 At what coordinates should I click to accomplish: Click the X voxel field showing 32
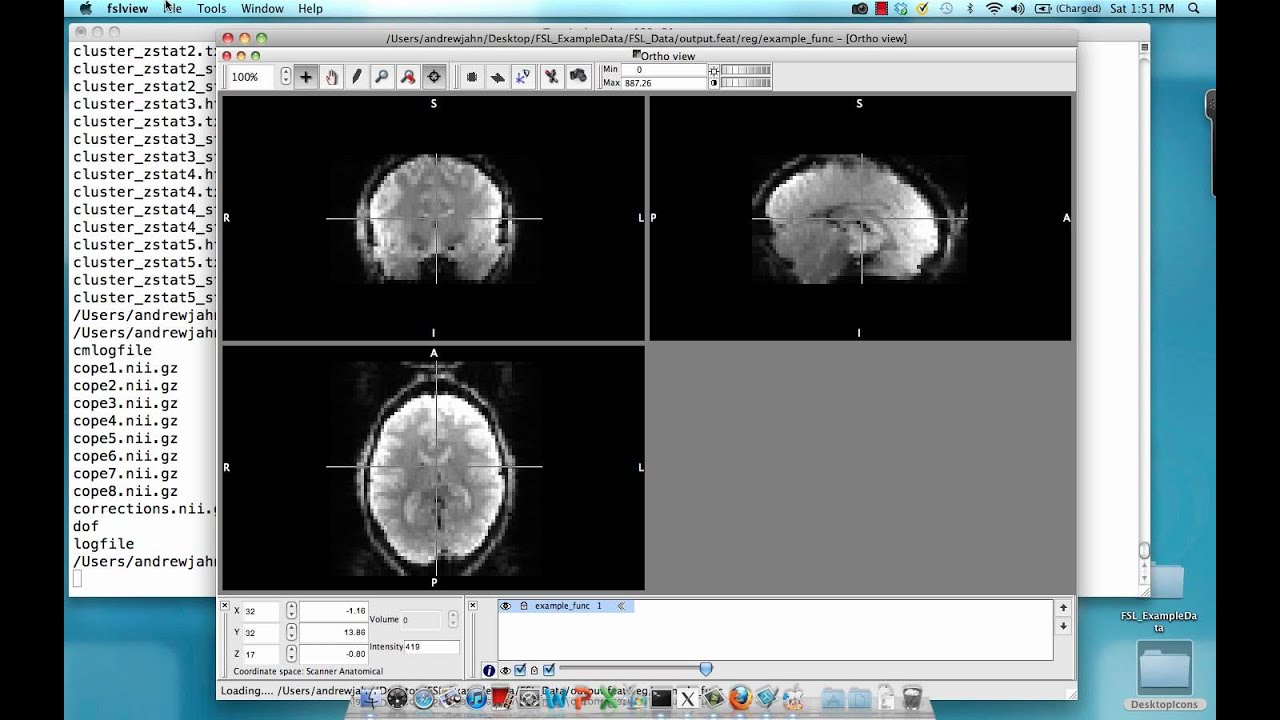tap(262, 610)
